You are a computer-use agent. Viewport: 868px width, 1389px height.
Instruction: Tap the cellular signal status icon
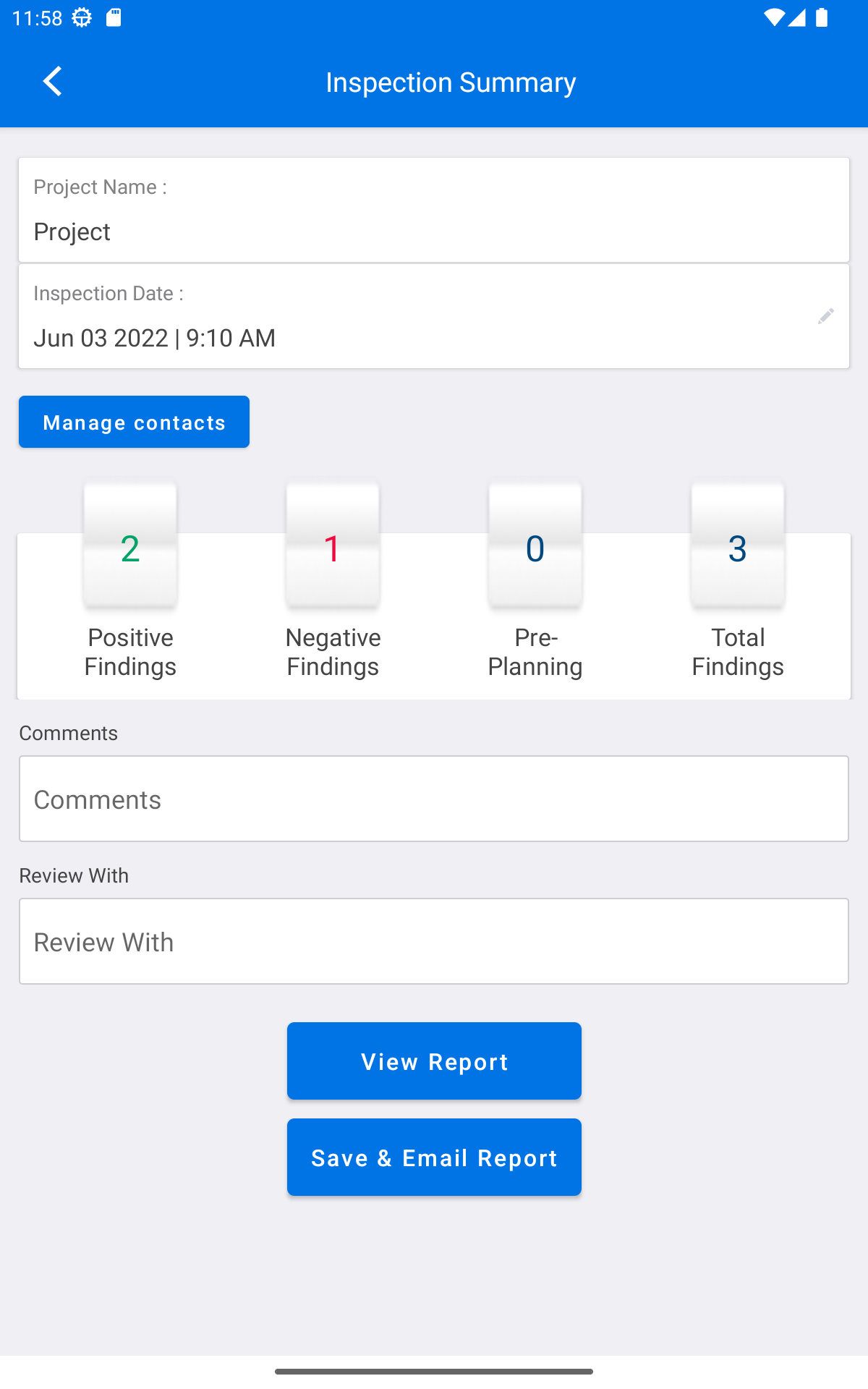(797, 18)
